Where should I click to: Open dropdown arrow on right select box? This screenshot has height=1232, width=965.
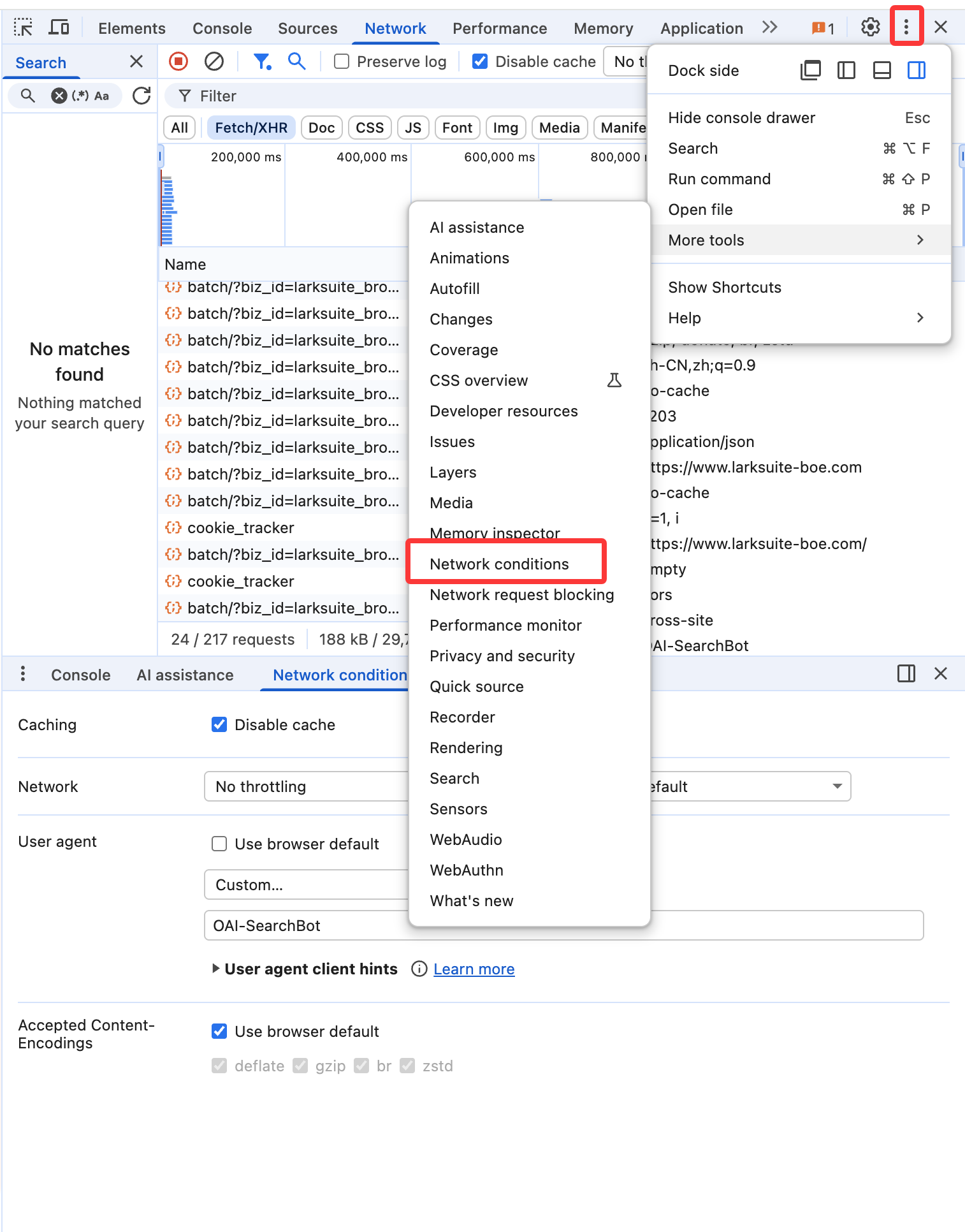(x=838, y=786)
